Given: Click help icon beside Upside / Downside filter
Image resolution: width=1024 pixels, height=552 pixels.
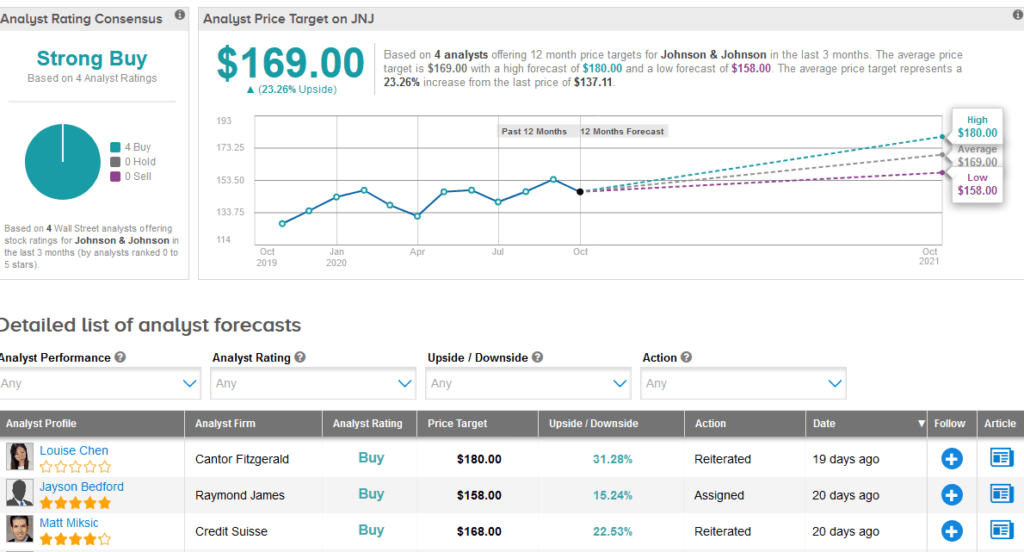Looking at the screenshot, I should click(537, 357).
